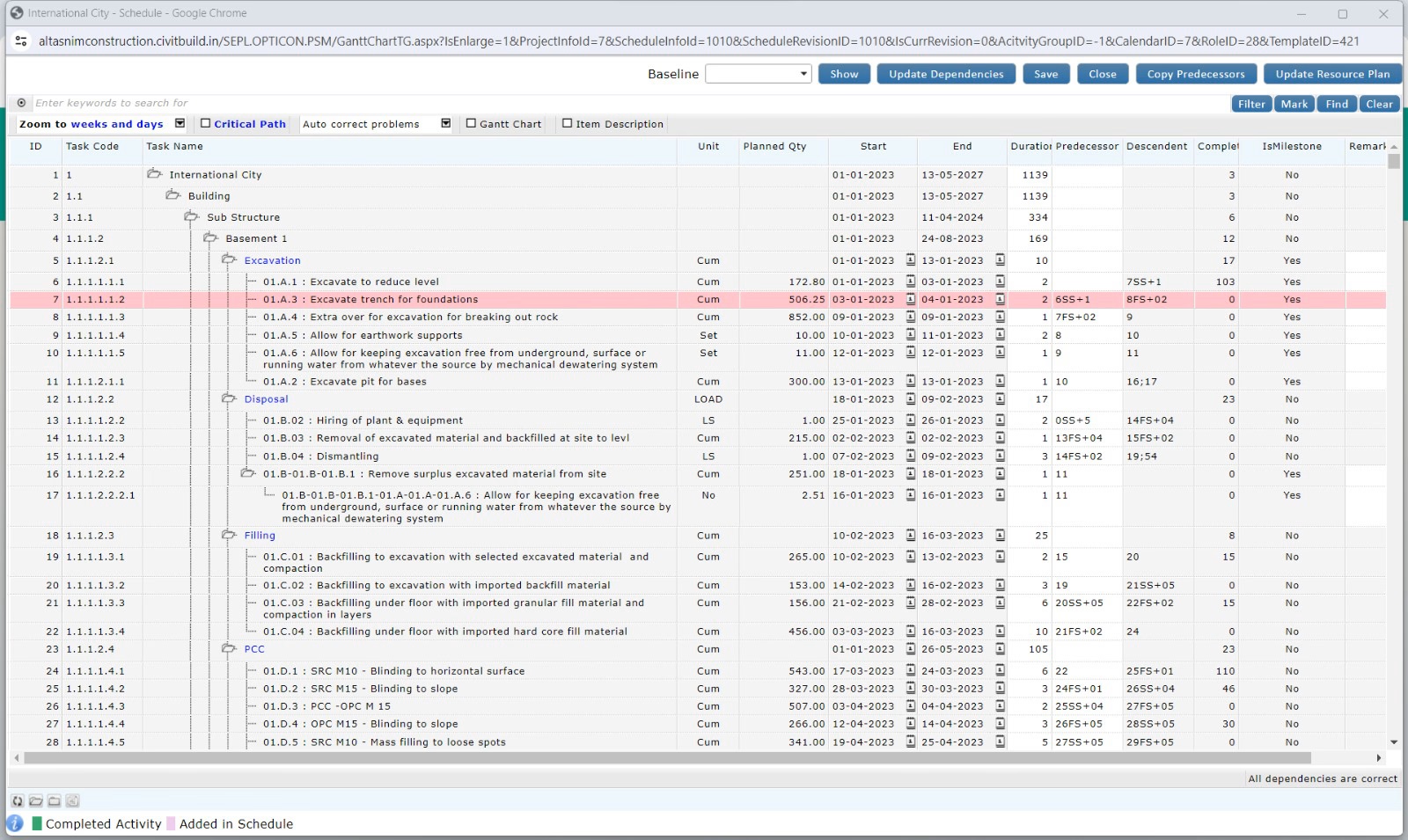Collapse folder beside 01.B-01.B.01.B.1 Remove surplus
Viewport: 1408px width, 840px height.
click(248, 474)
